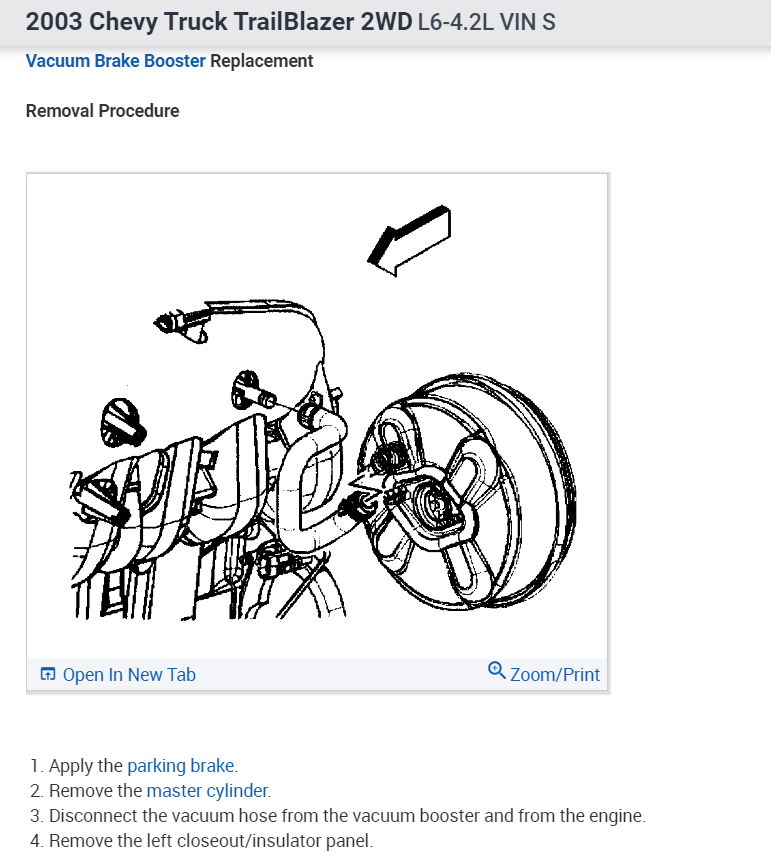This screenshot has height=866, width=771.
Task: Click the blank bar area between image toolbar links
Action: click(x=342, y=674)
